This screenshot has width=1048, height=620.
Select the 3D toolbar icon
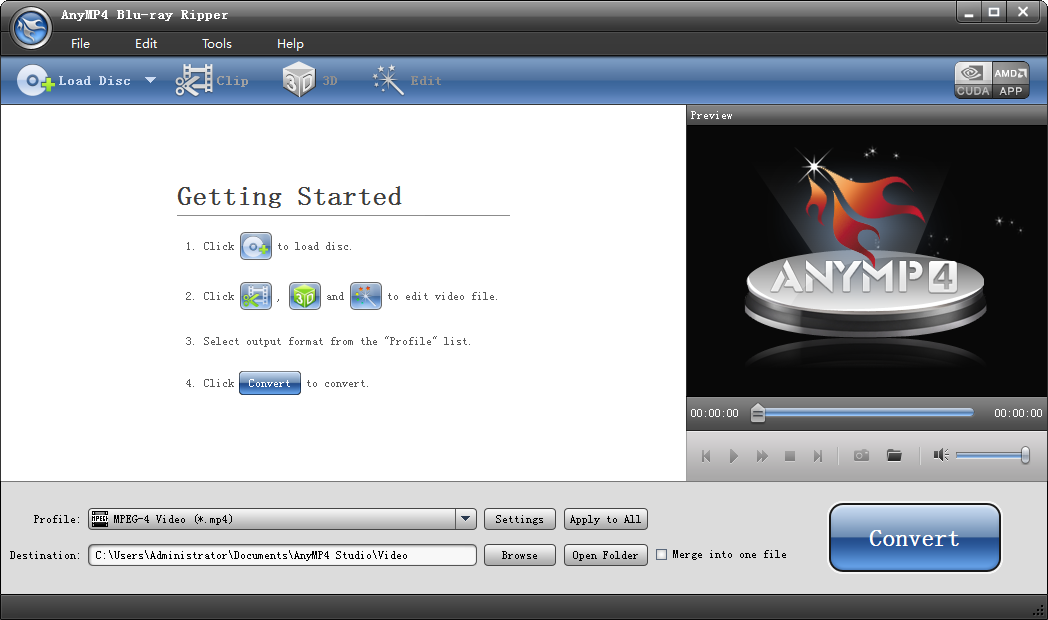click(299, 81)
